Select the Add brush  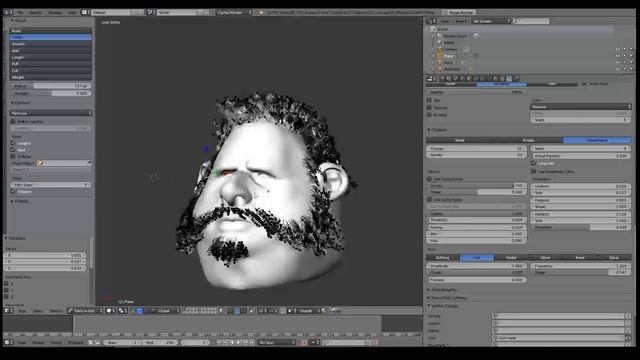coord(50,51)
